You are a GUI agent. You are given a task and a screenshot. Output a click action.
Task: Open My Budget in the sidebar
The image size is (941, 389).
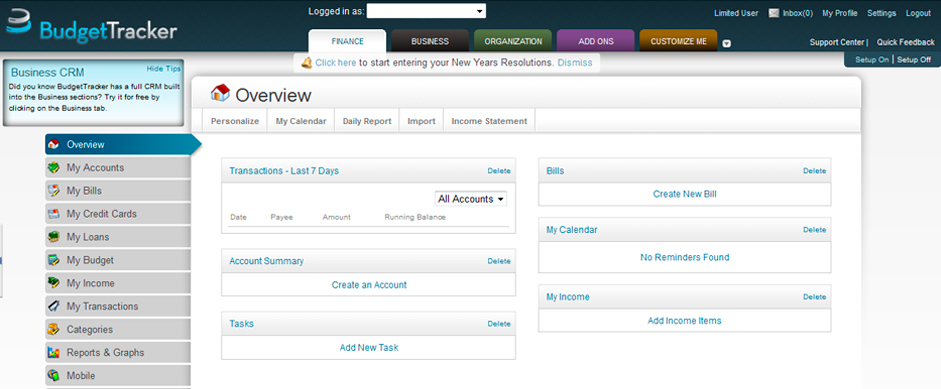point(118,260)
